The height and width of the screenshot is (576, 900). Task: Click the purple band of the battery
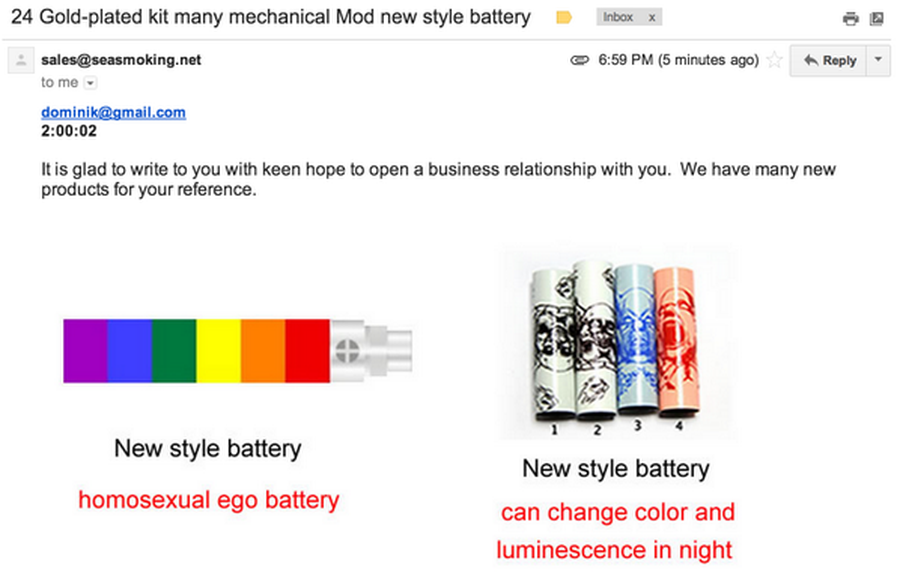85,350
